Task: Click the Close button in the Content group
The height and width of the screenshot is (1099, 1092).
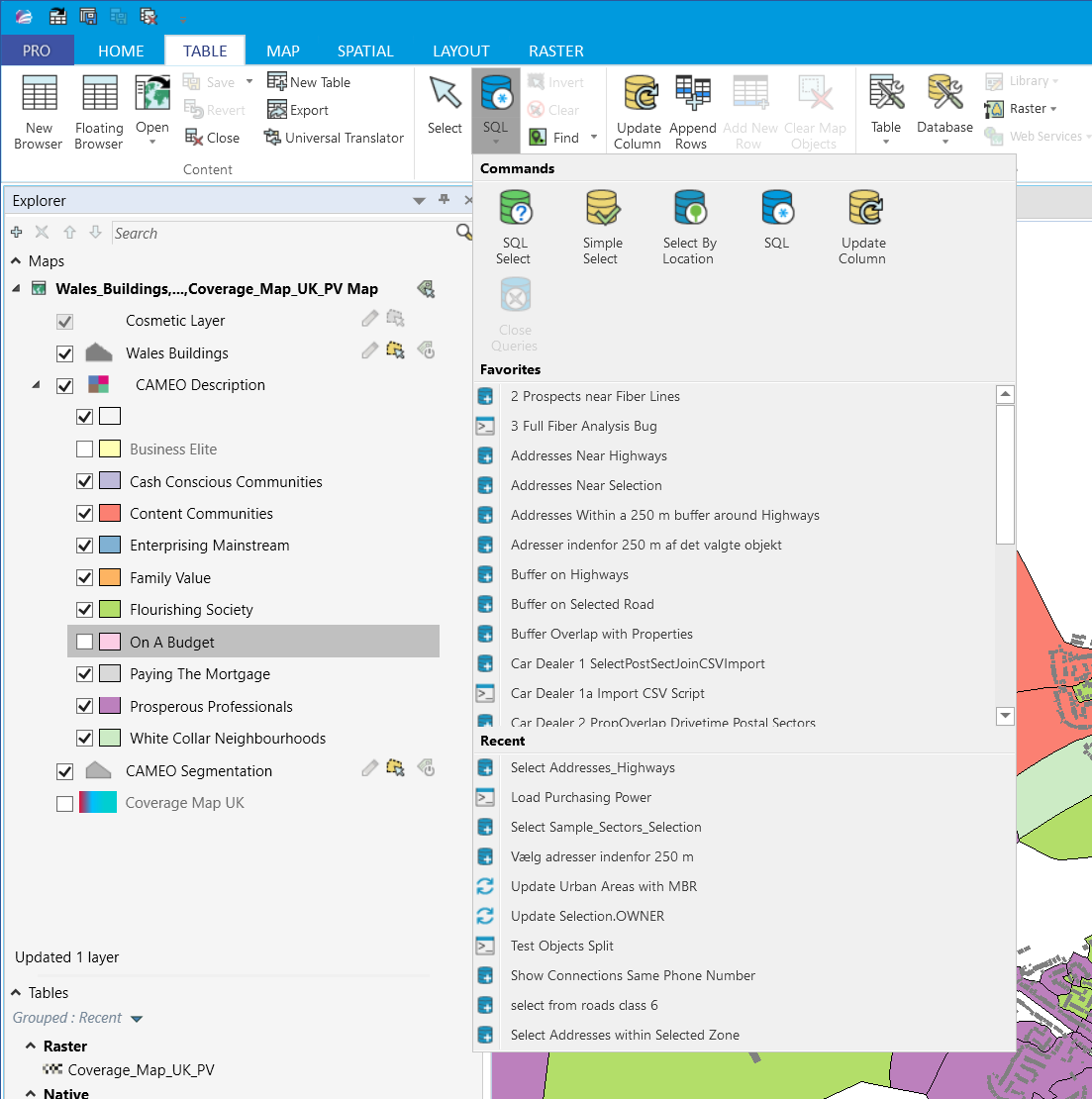Action: pyautogui.click(x=213, y=138)
